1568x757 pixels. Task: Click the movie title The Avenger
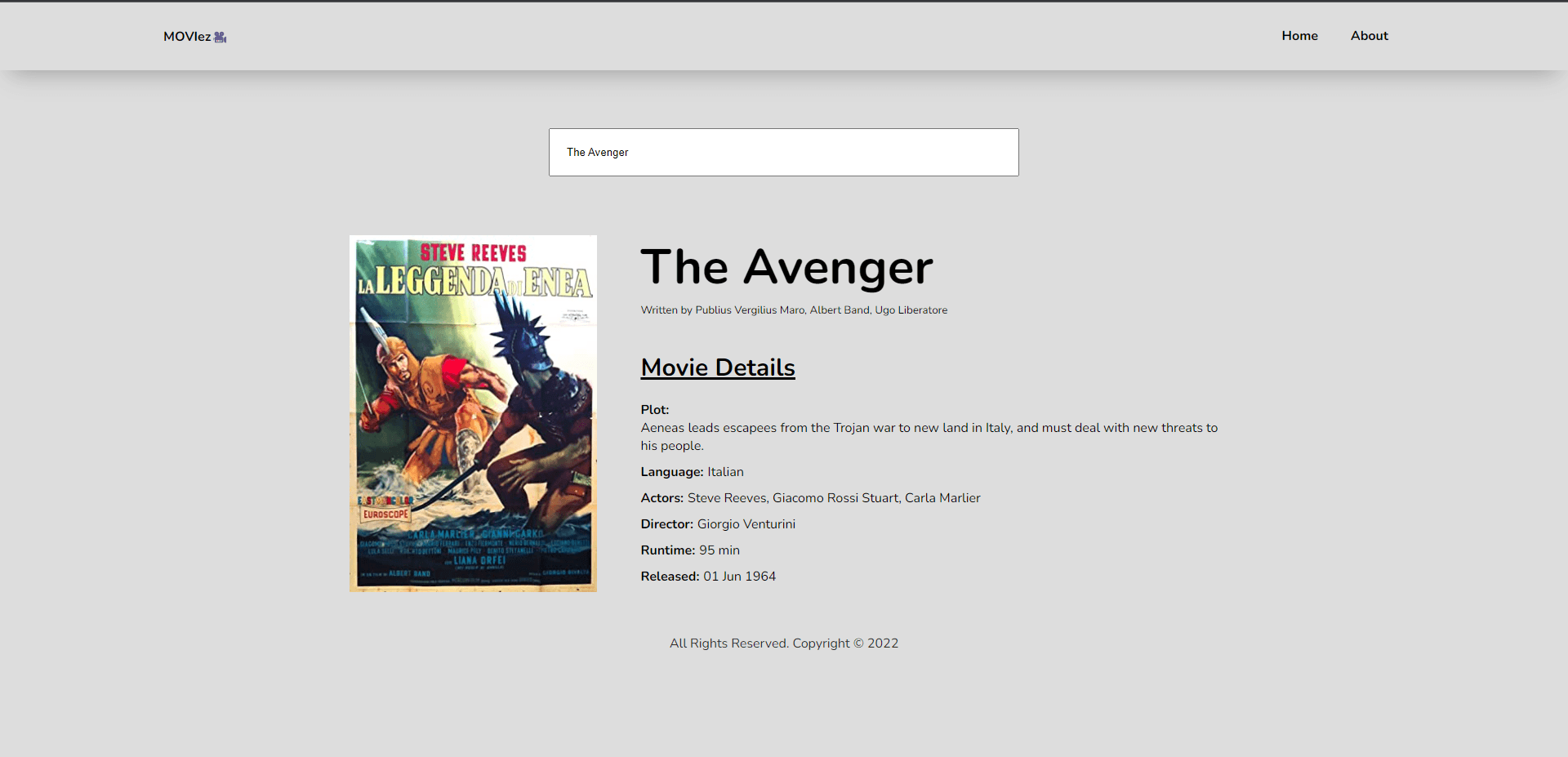786,267
